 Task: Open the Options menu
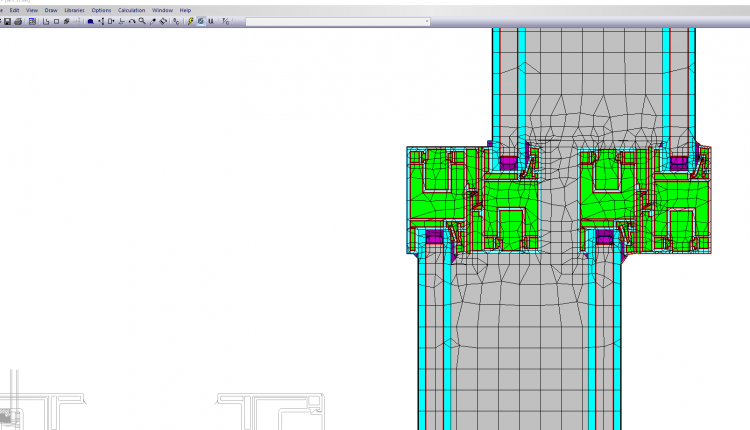[x=101, y=10]
